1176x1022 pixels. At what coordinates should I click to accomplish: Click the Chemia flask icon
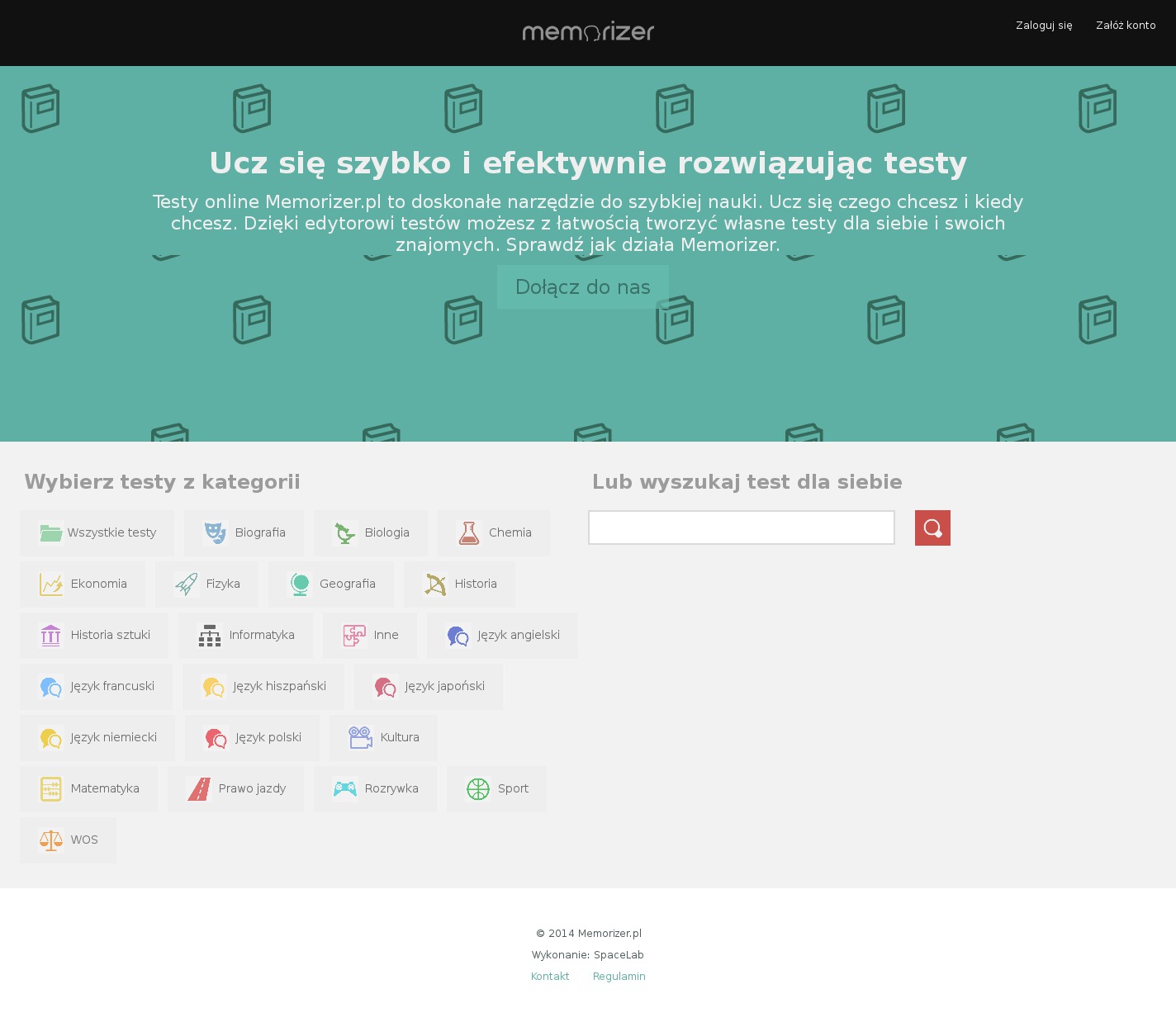(x=469, y=533)
